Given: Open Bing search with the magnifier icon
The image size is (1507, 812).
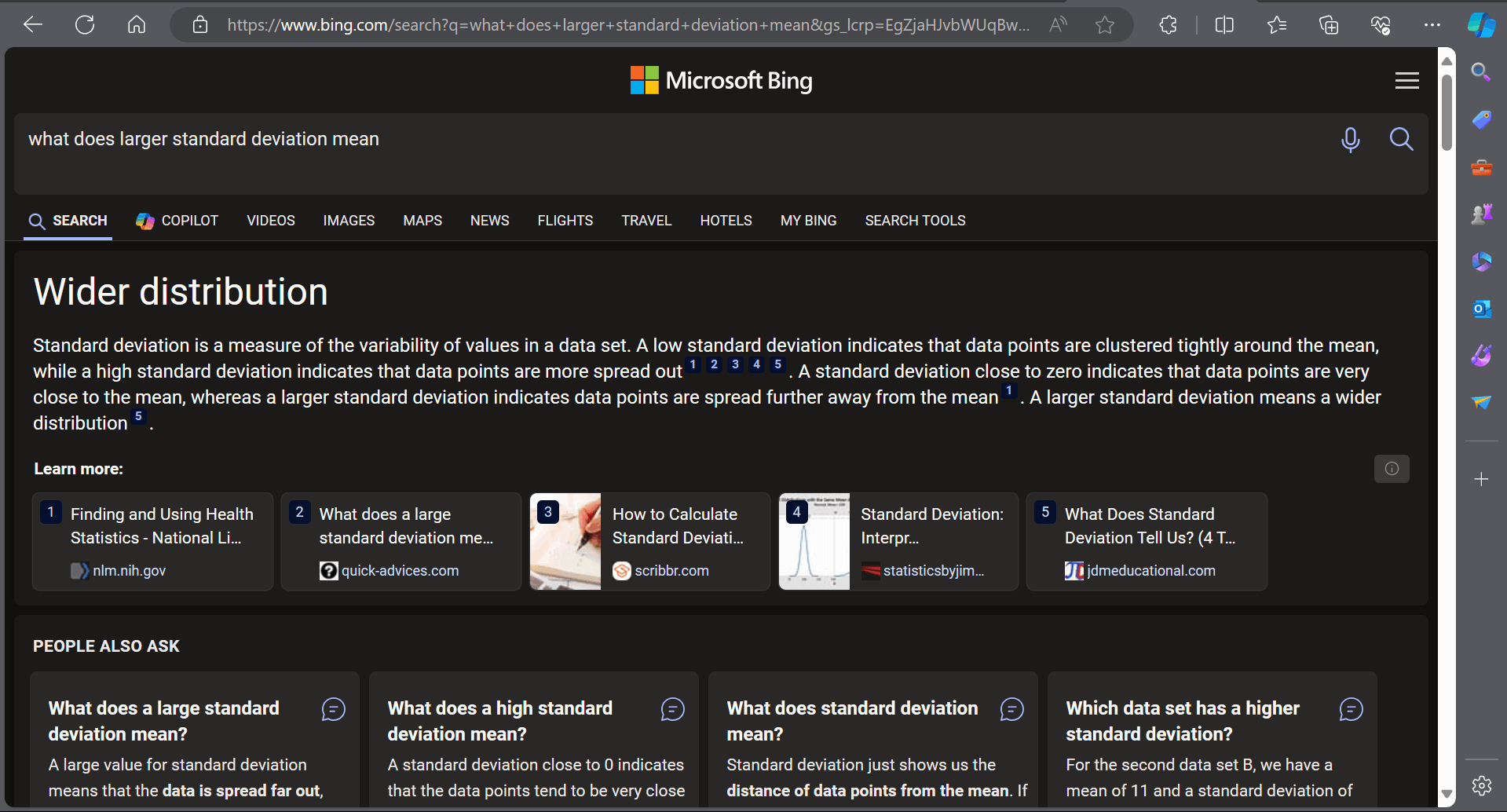Looking at the screenshot, I should pyautogui.click(x=1402, y=140).
